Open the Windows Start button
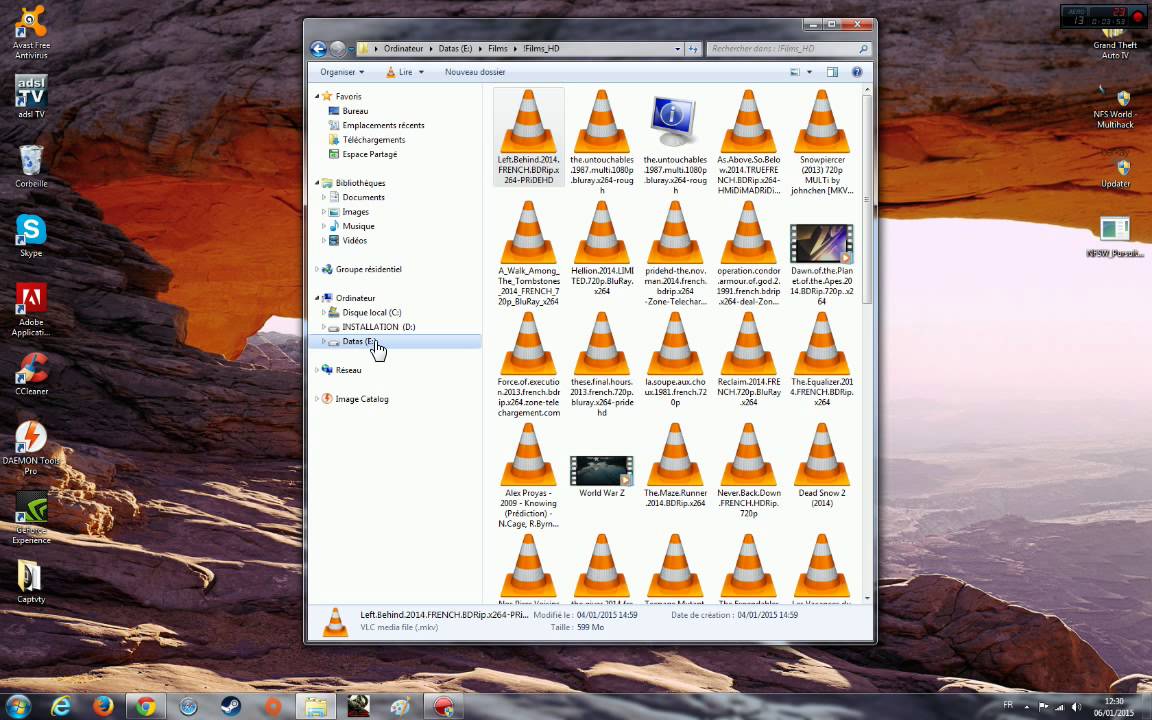This screenshot has width=1152, height=720. 18,706
